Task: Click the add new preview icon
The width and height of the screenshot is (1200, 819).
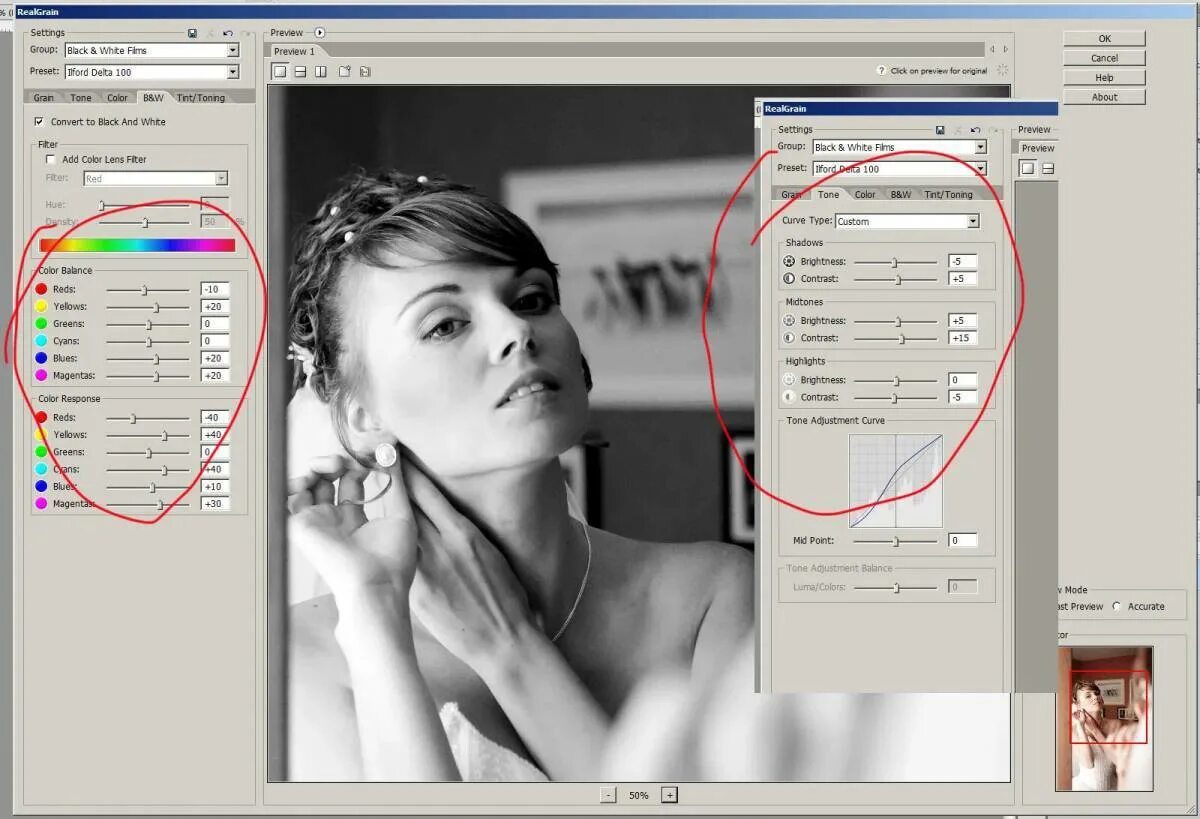Action: point(345,71)
